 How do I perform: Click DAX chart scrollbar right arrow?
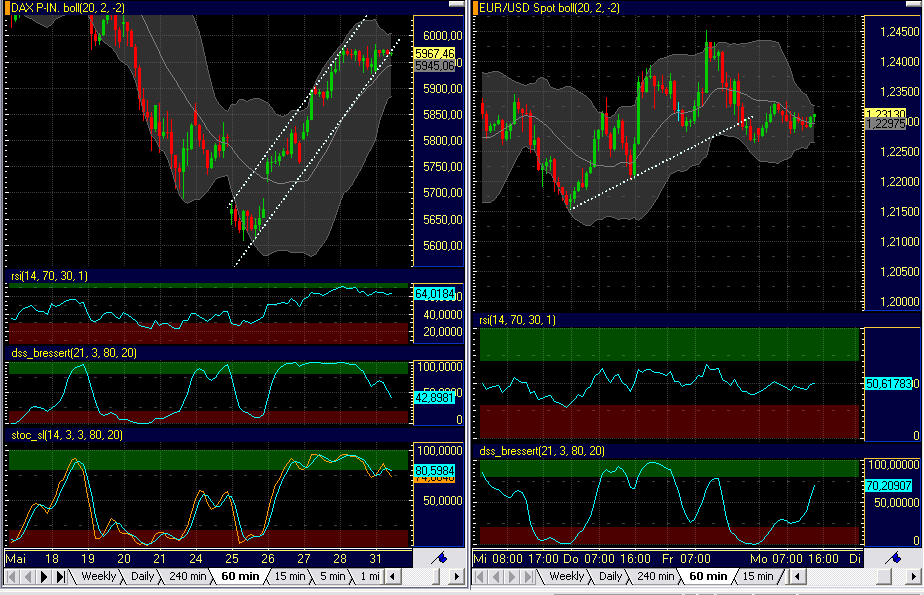tap(456, 577)
